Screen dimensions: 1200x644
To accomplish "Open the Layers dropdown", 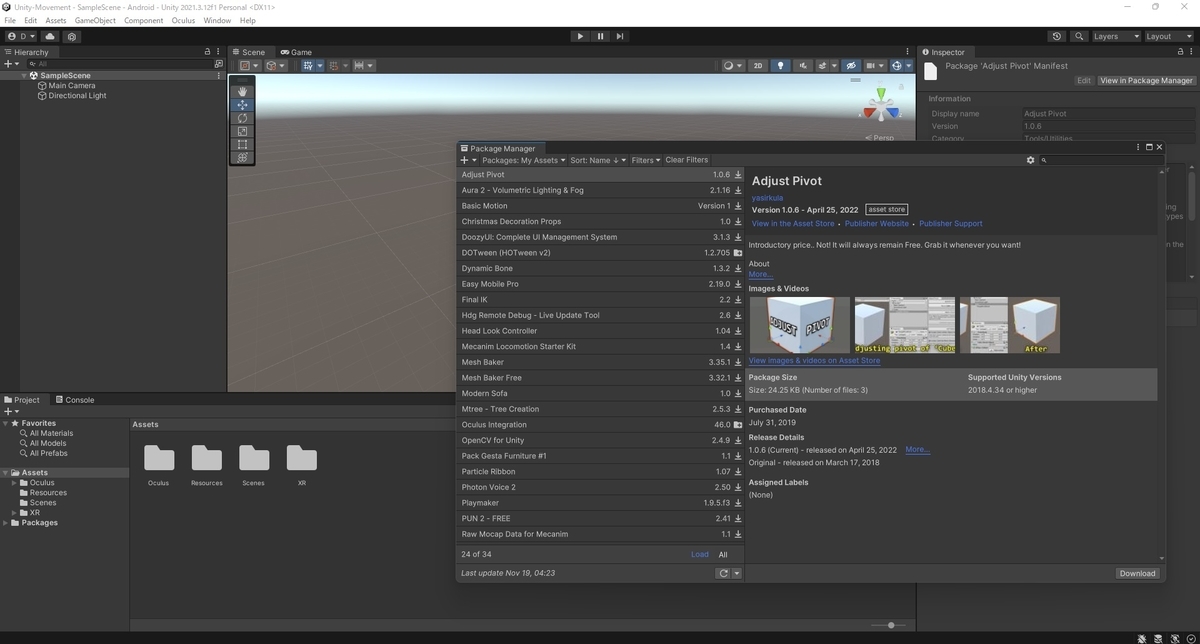I will [1115, 36].
